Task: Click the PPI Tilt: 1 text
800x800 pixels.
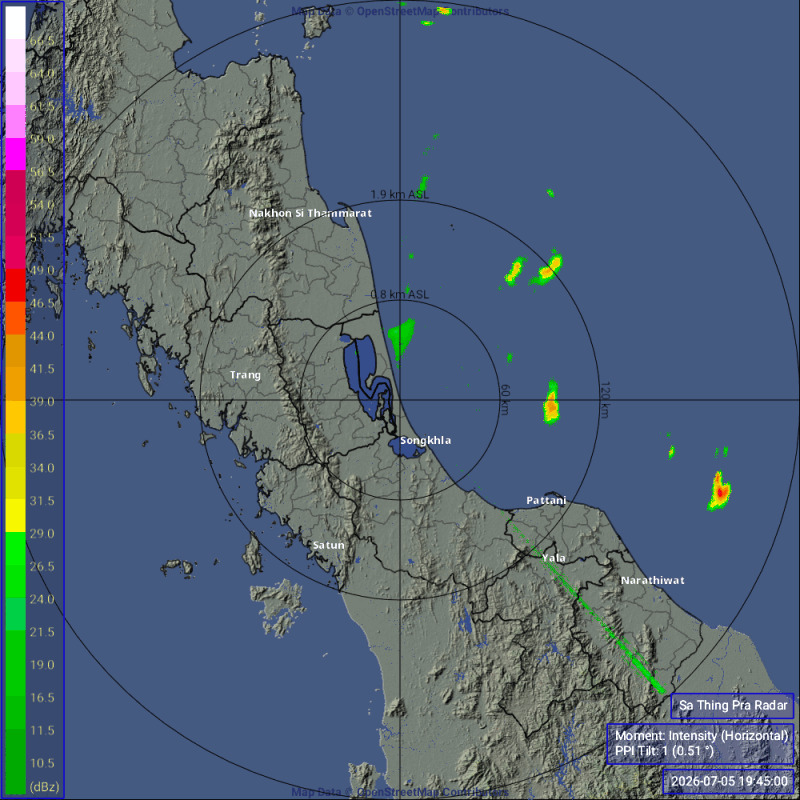Action: (664, 751)
